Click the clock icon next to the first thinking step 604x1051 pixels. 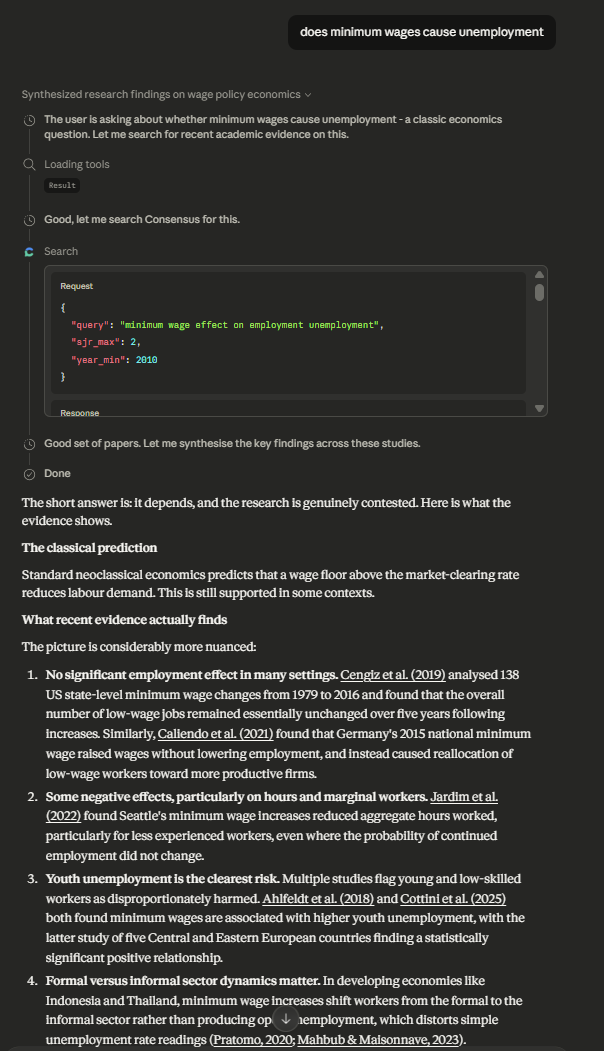[28, 119]
